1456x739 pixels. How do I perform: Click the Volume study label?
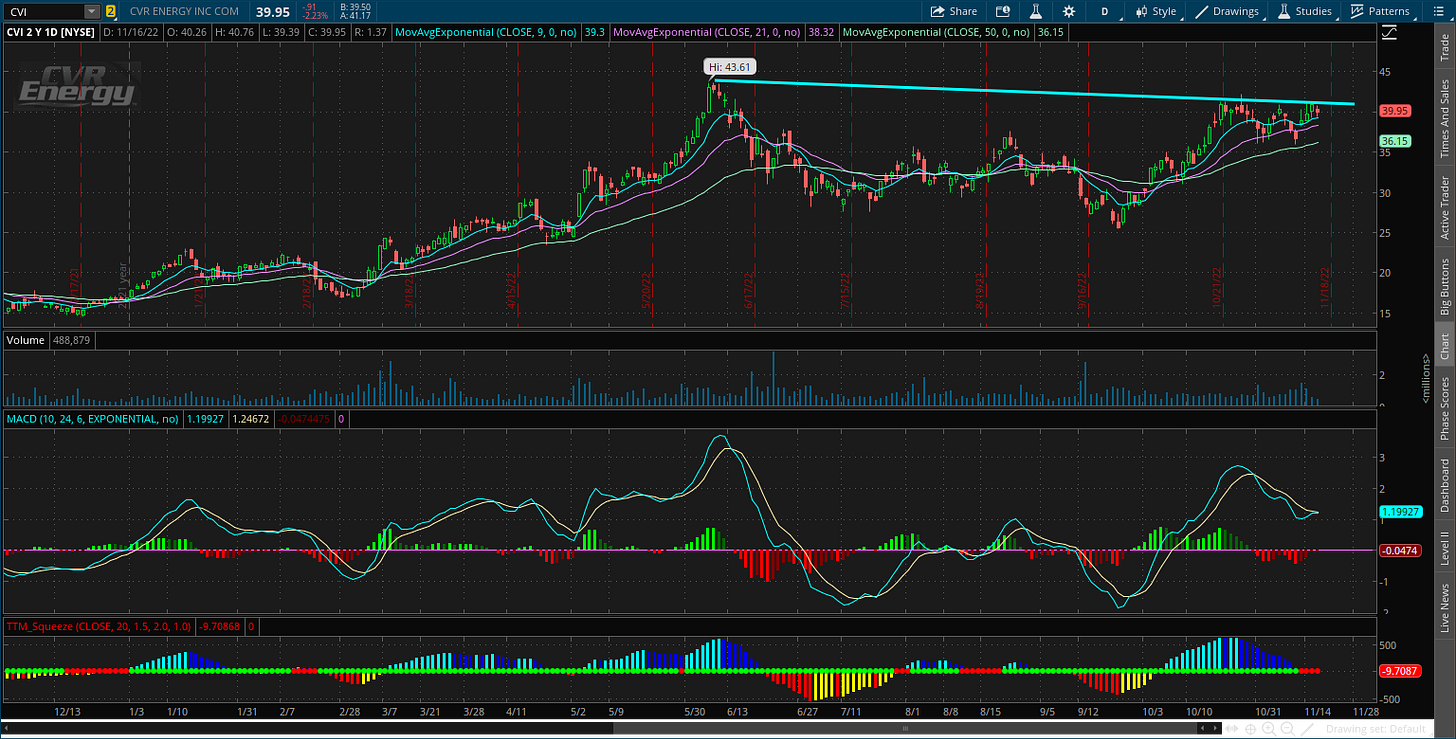pyautogui.click(x=26, y=340)
